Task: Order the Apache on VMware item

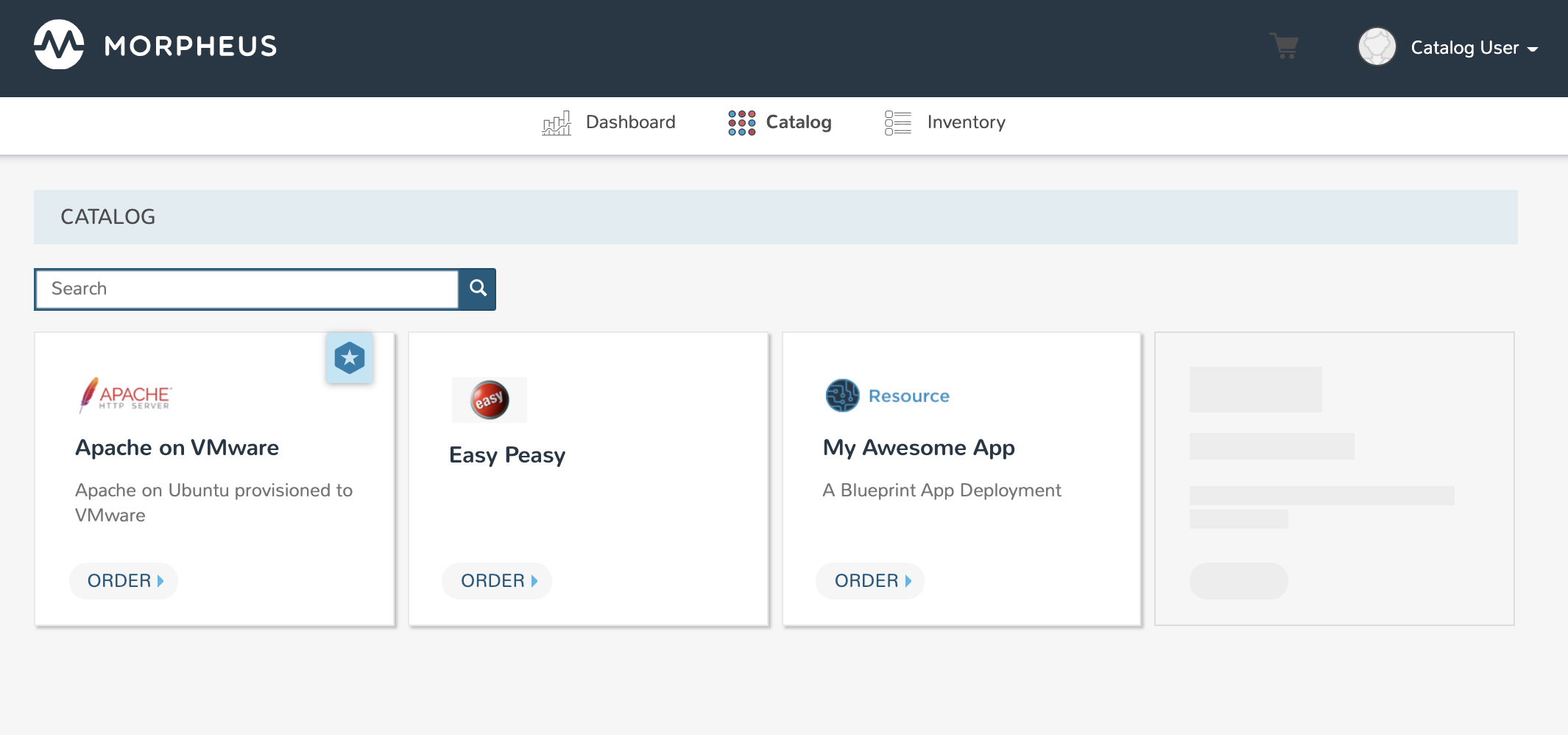Action: (x=124, y=581)
